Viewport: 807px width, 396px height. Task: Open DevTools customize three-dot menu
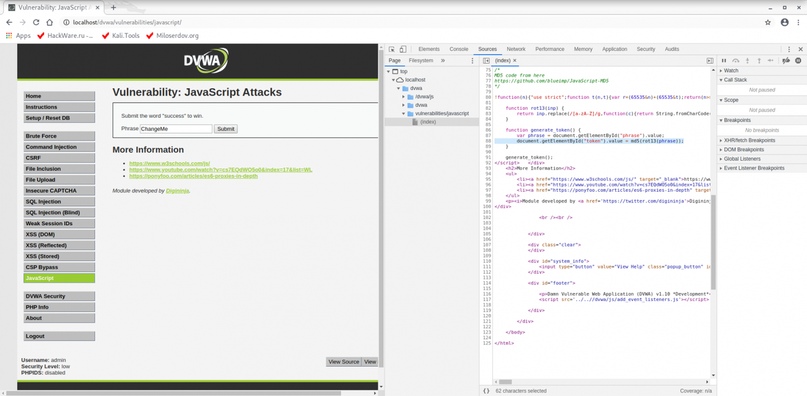pos(789,49)
